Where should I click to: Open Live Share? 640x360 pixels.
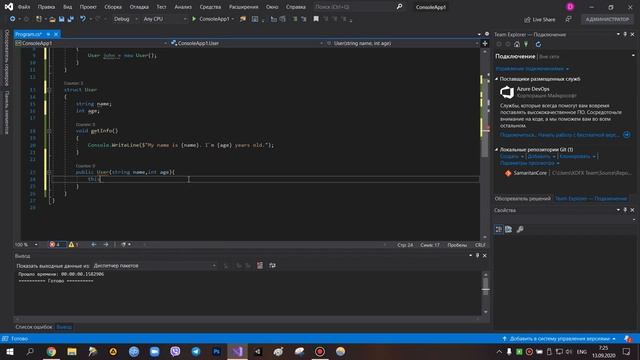click(540, 20)
